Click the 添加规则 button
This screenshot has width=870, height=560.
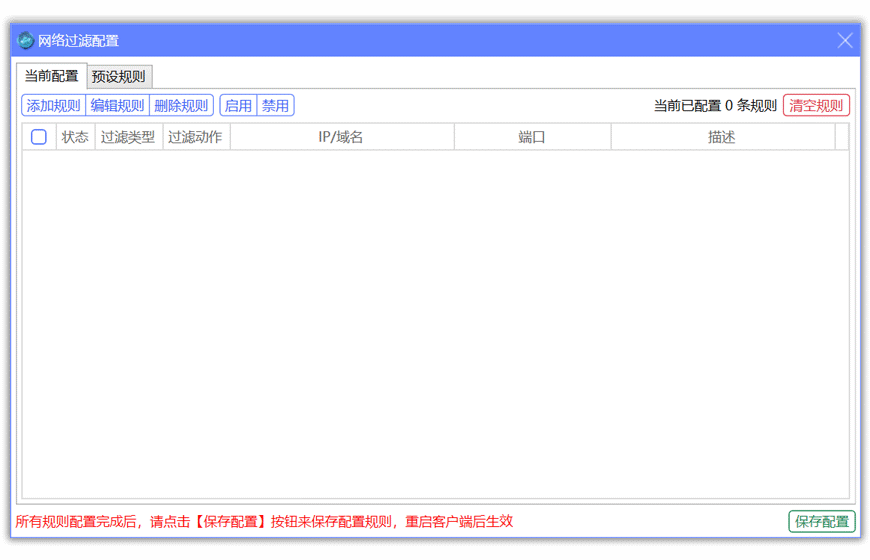point(53,105)
